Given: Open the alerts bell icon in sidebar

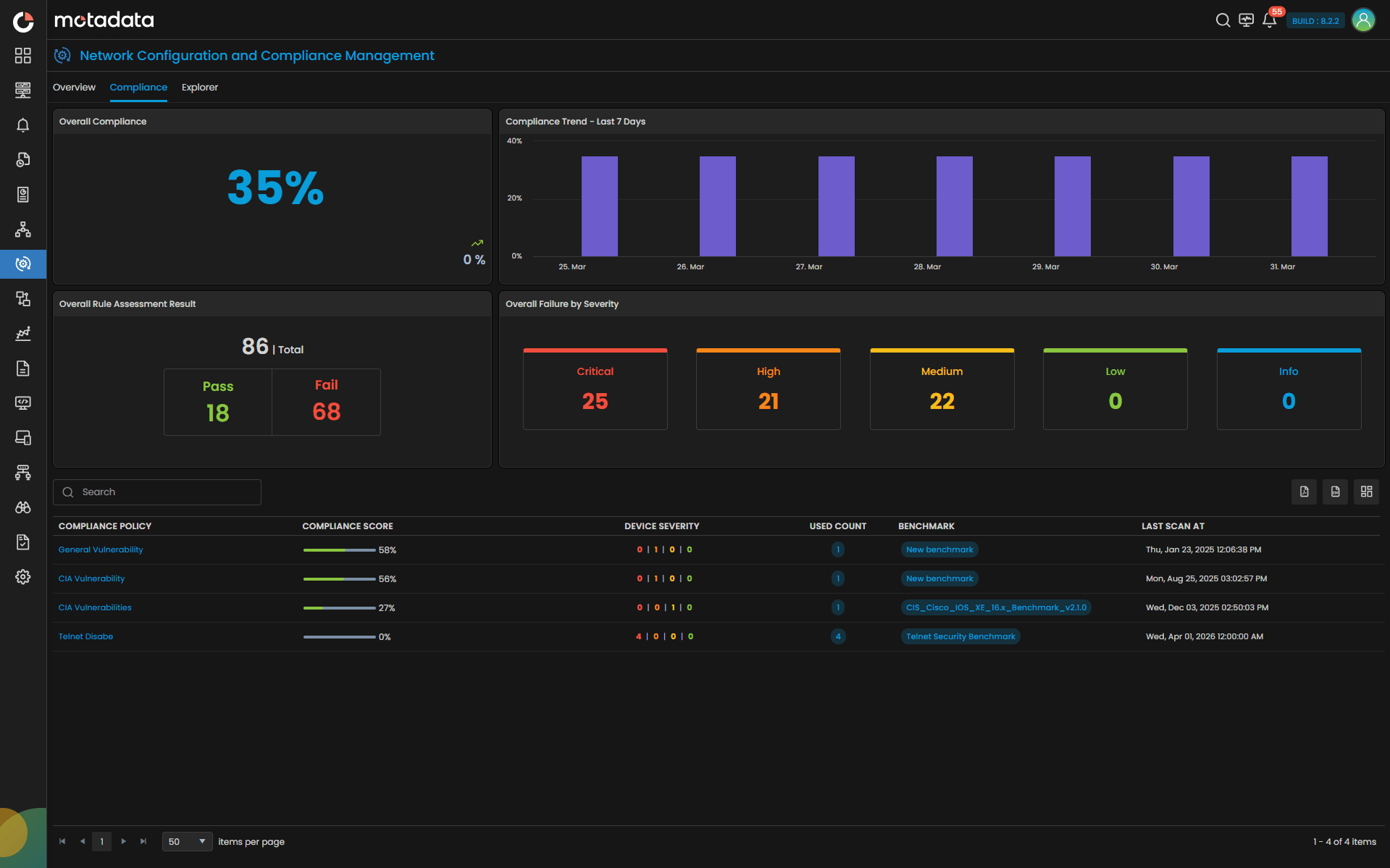Looking at the screenshot, I should pos(23,125).
